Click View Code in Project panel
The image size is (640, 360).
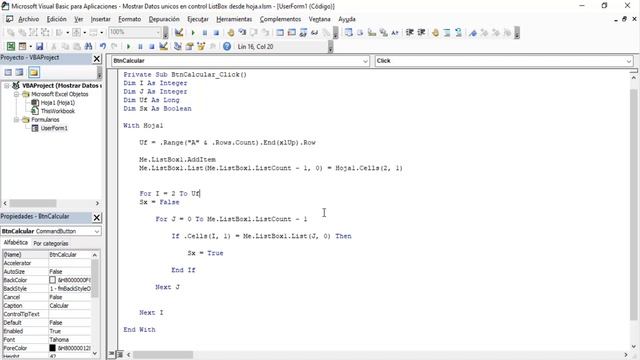8,73
